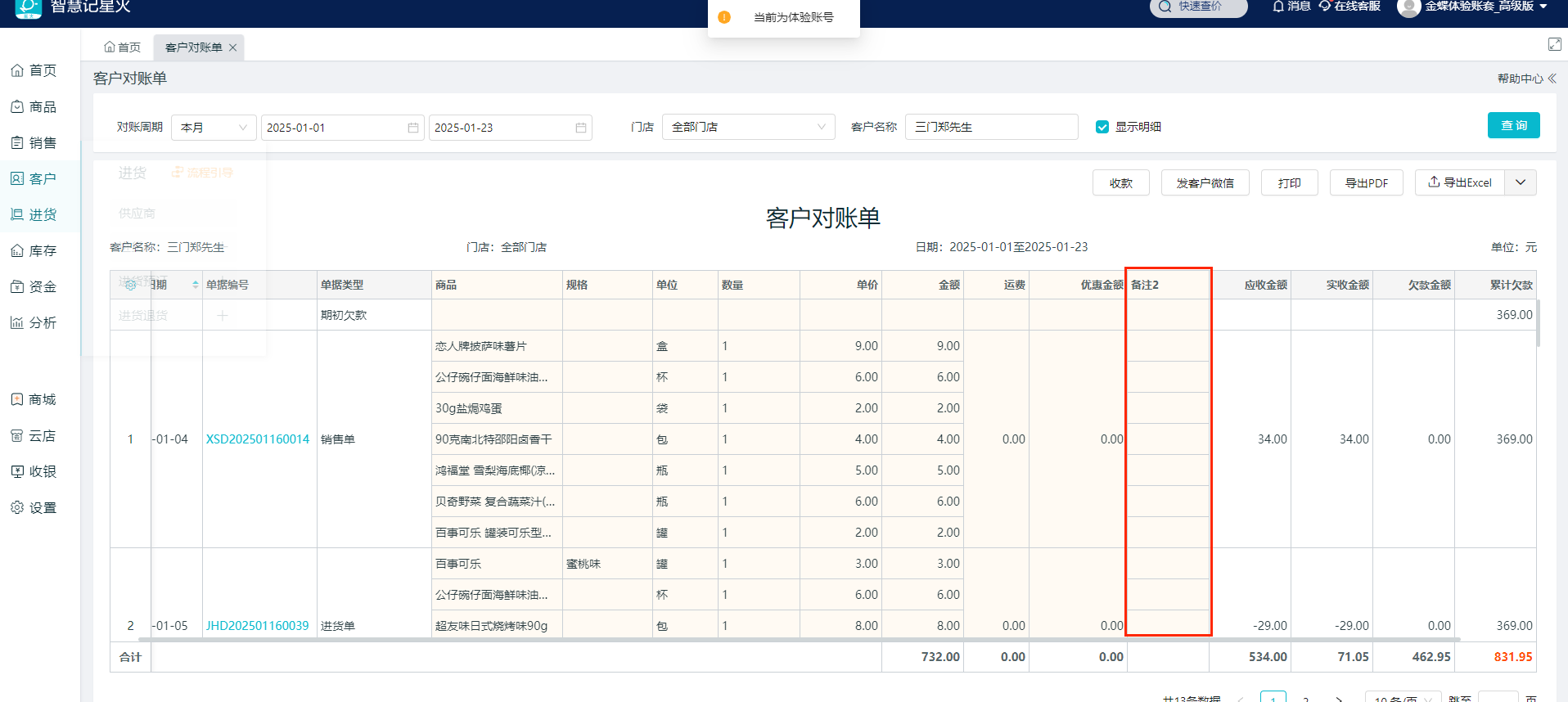The width and height of the screenshot is (1568, 702).
Task: Close the 客户对账单 tab
Action: tap(233, 47)
